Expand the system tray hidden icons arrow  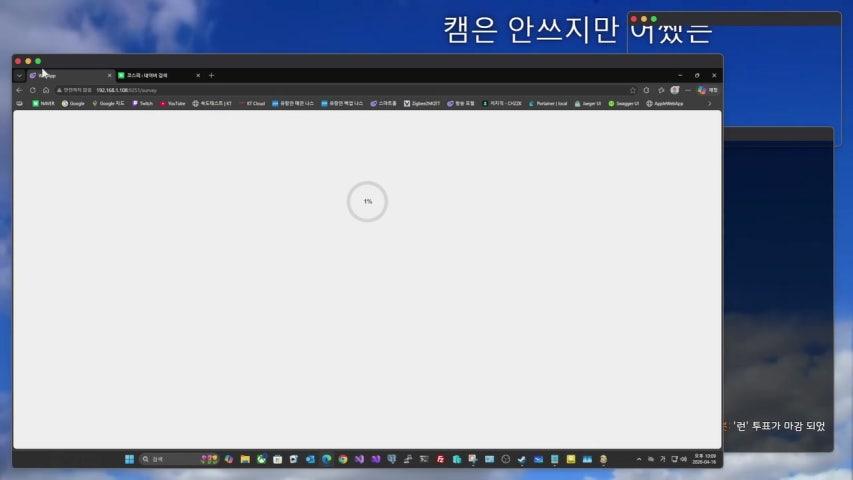[639, 459]
